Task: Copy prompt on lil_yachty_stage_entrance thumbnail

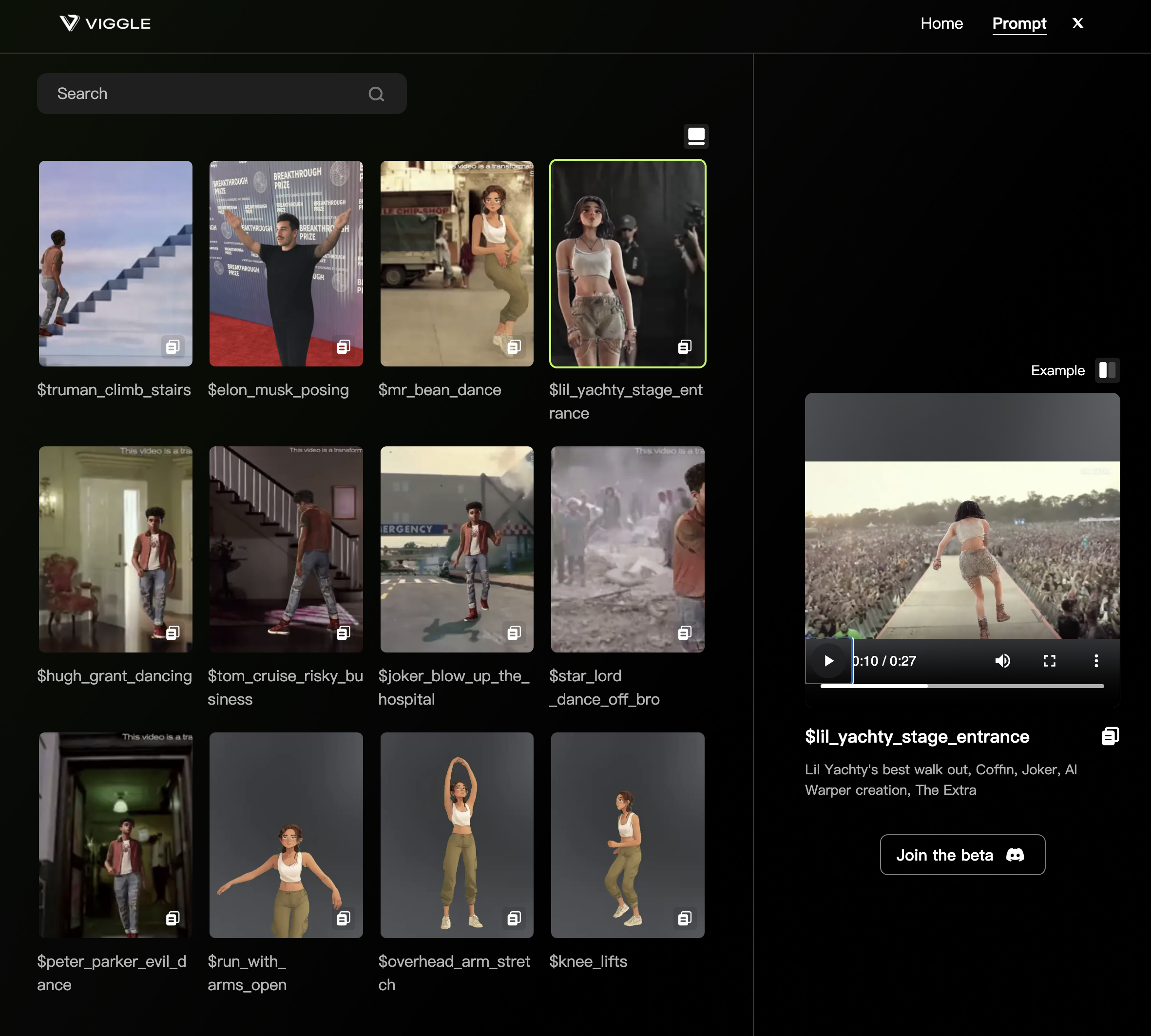Action: (685, 346)
